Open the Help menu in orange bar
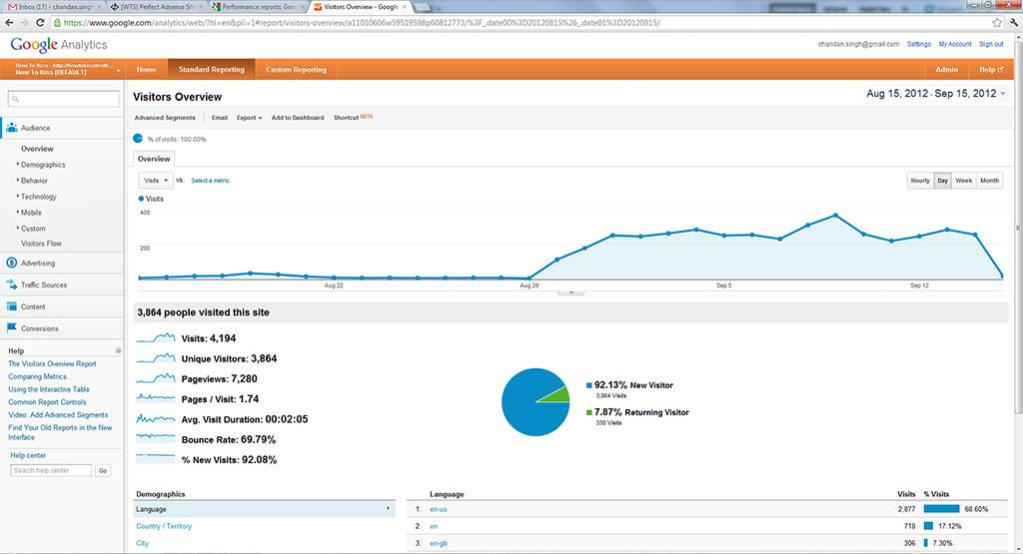The width and height of the screenshot is (1023, 554). (991, 69)
